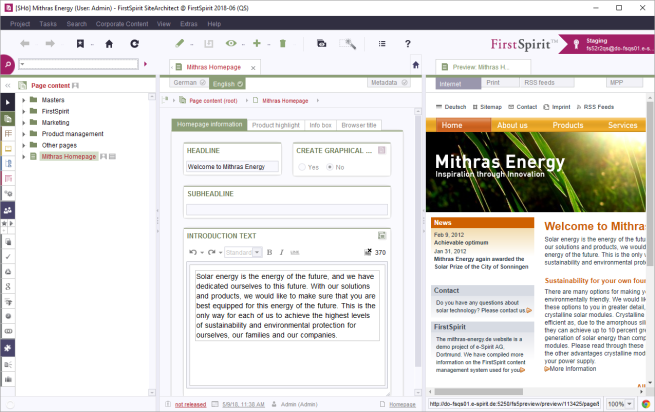
Task: Switch to the Info box tab
Action: pyautogui.click(x=320, y=125)
